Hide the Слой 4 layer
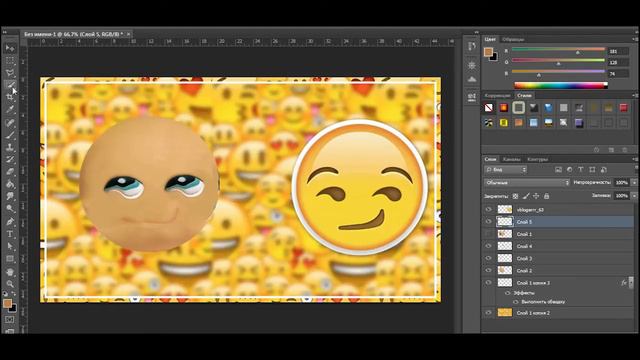 coord(488,246)
